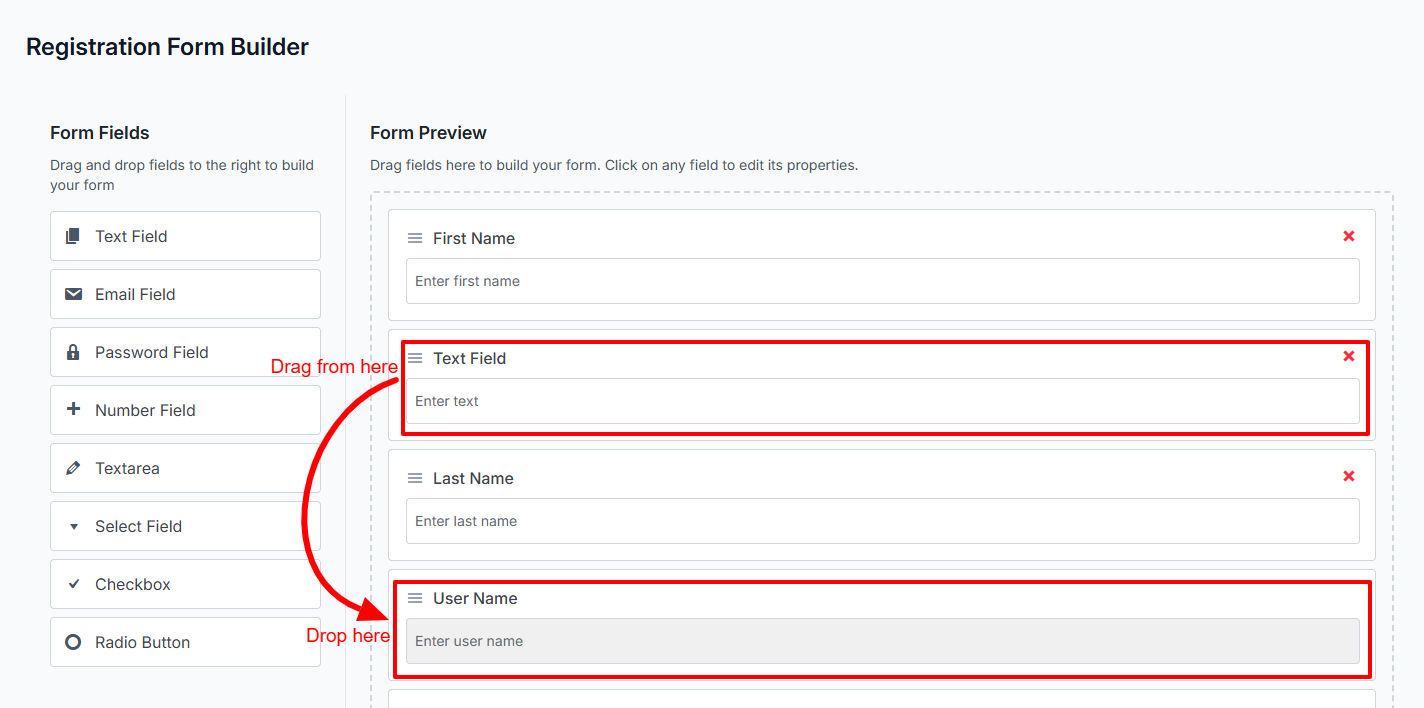The width and height of the screenshot is (1424, 708).
Task: Focus the Enter text input box
Action: tap(882, 401)
